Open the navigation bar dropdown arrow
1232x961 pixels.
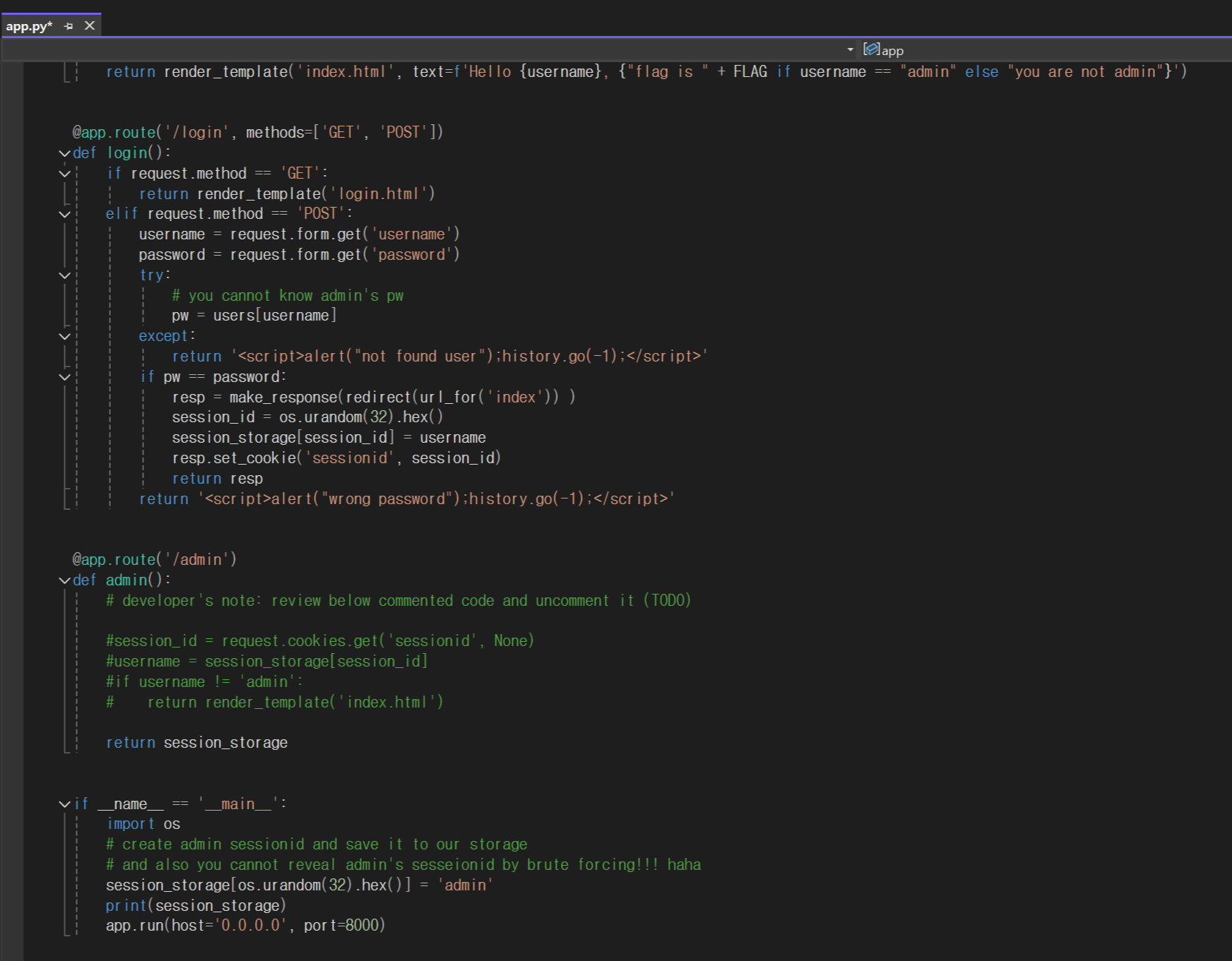pos(851,50)
